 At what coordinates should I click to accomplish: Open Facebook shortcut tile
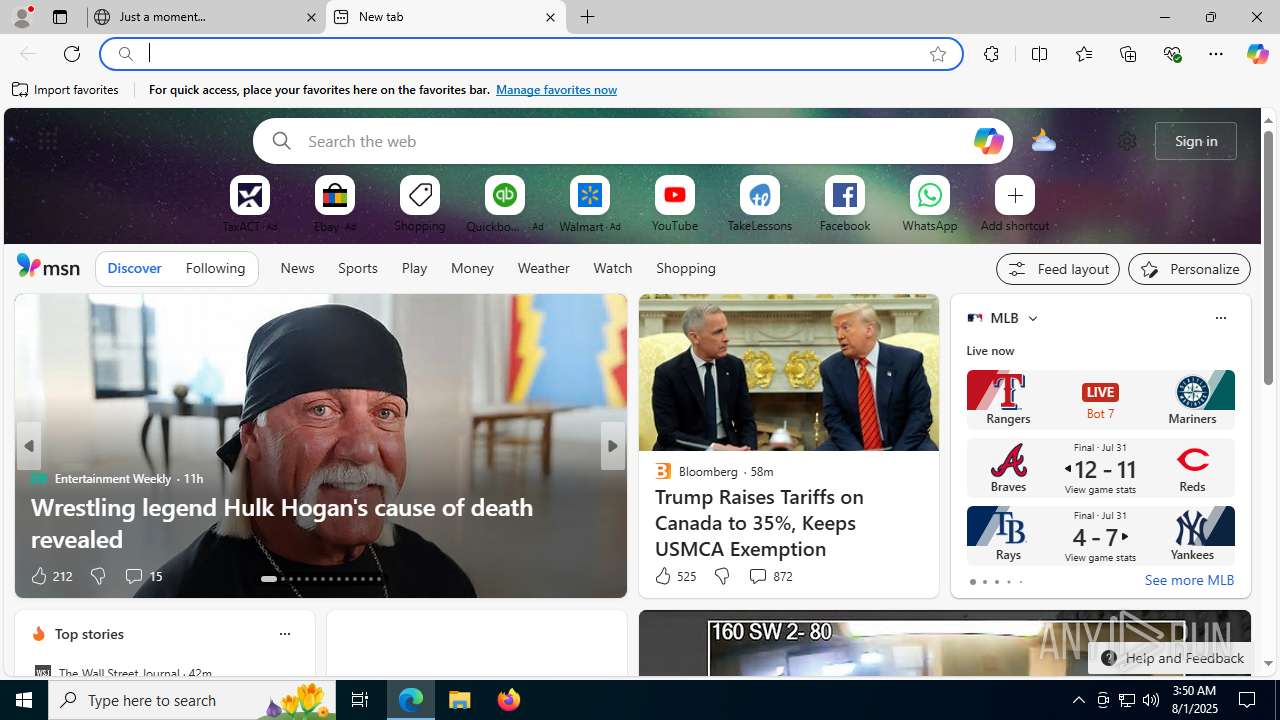tap(845, 204)
